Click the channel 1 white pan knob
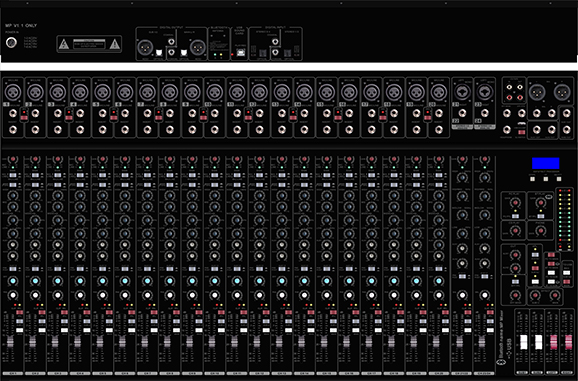The height and width of the screenshot is (381, 578). (13, 295)
